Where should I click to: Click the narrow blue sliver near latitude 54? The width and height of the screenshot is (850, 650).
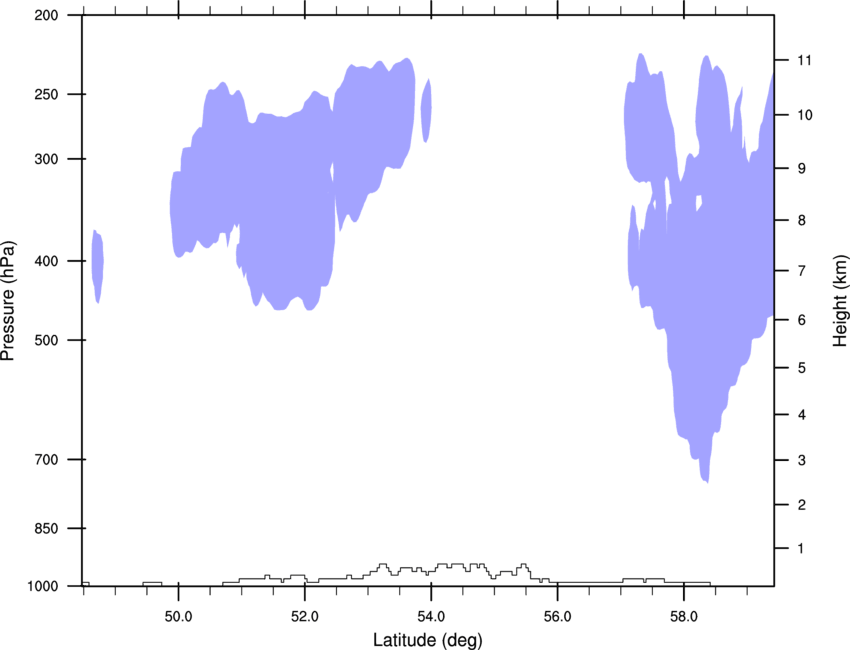[x=426, y=110]
